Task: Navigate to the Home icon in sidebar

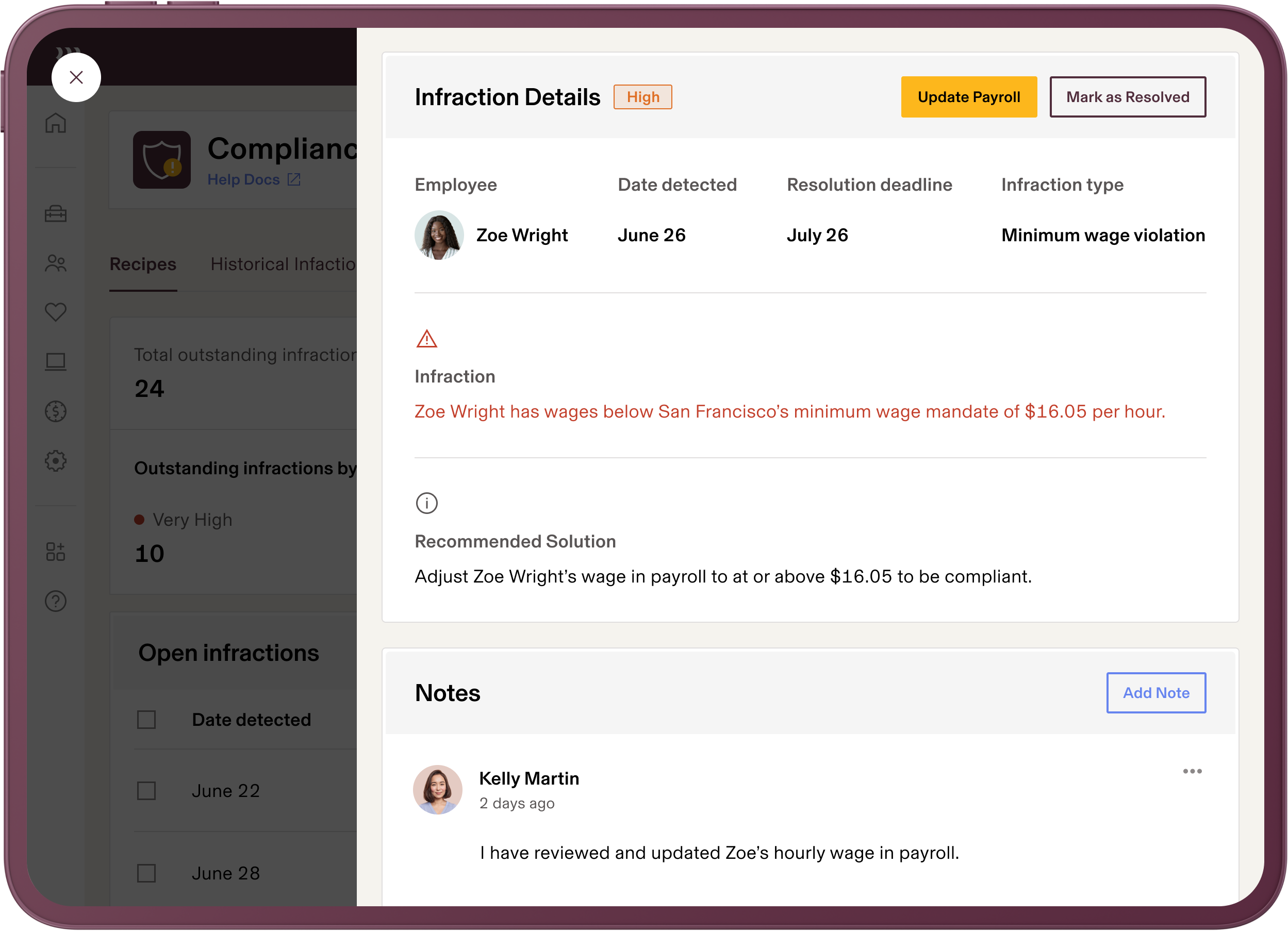Action: [56, 124]
